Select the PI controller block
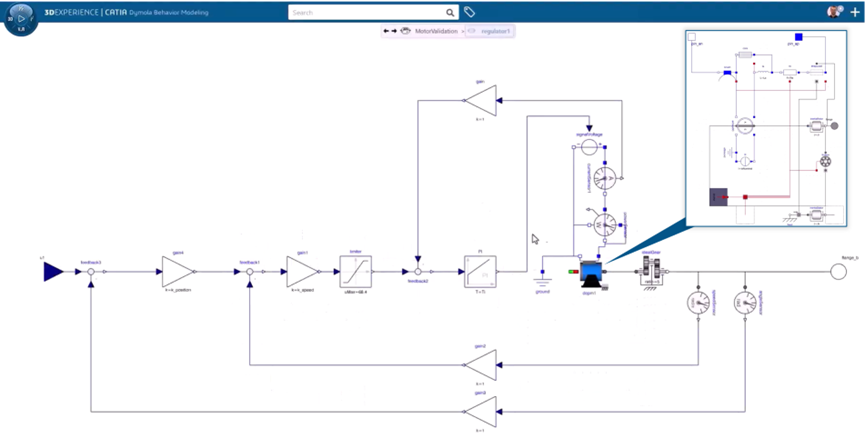 pyautogui.click(x=478, y=270)
